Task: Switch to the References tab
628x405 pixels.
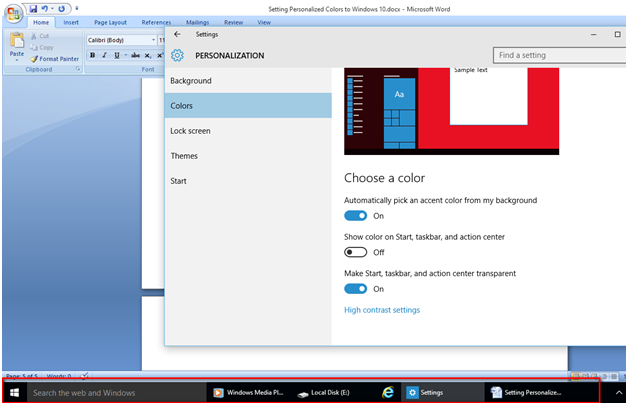Action: (x=156, y=22)
